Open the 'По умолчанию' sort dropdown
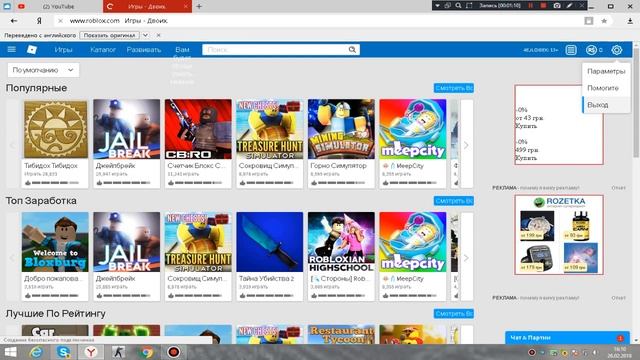This screenshot has width=640, height=360. [43, 70]
